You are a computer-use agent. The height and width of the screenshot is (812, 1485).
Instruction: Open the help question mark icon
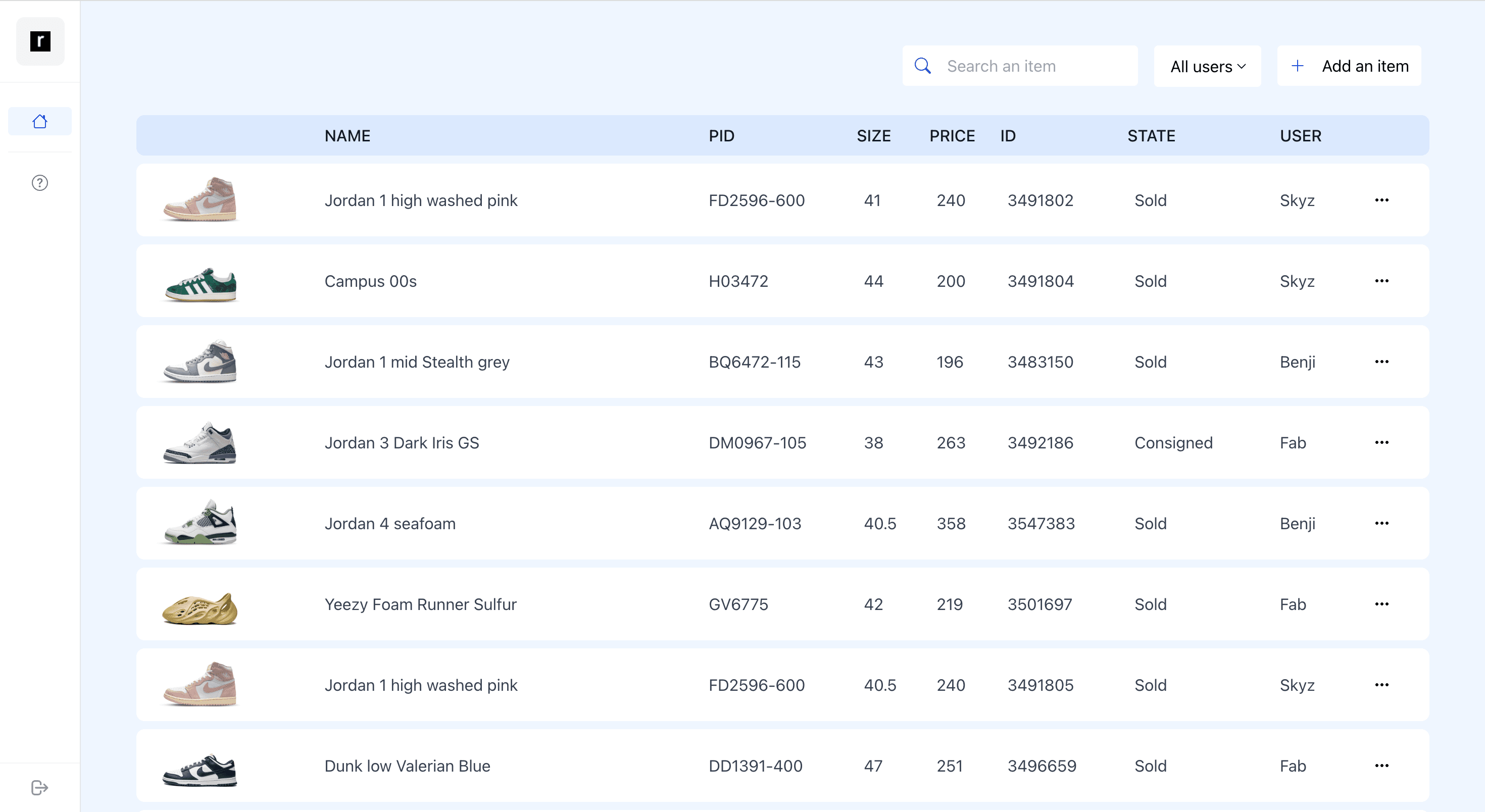tap(40, 183)
